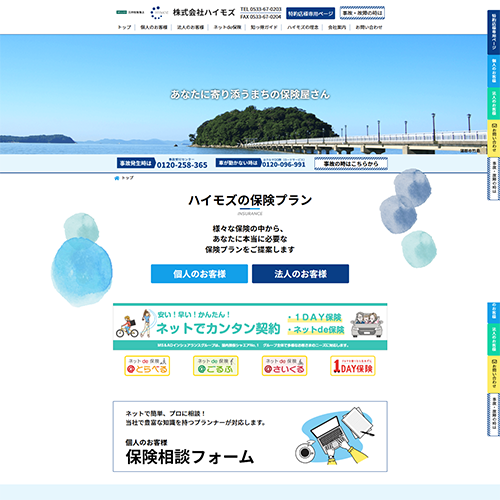Click the あなたに寄り添うまちの保険屋さん hero tagline
This screenshot has height=500, width=500.
point(250,95)
